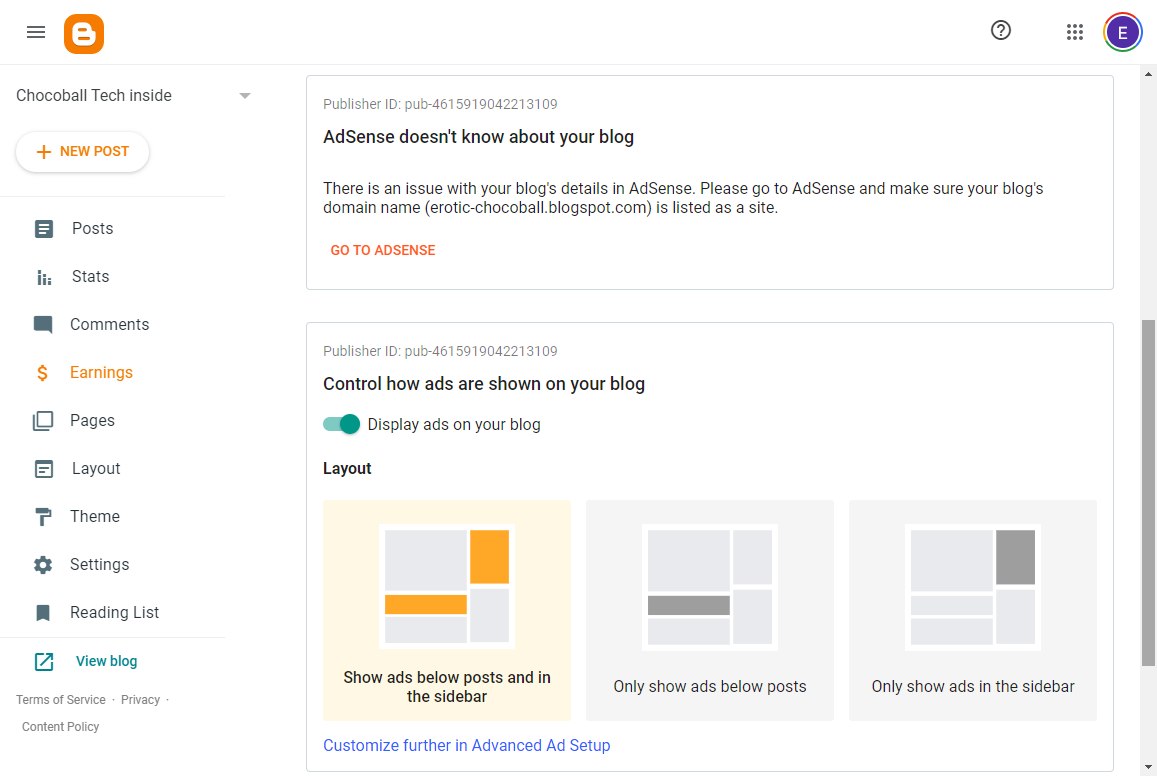Click the Settings gear icon
The width and height of the screenshot is (1157, 776).
click(x=43, y=565)
